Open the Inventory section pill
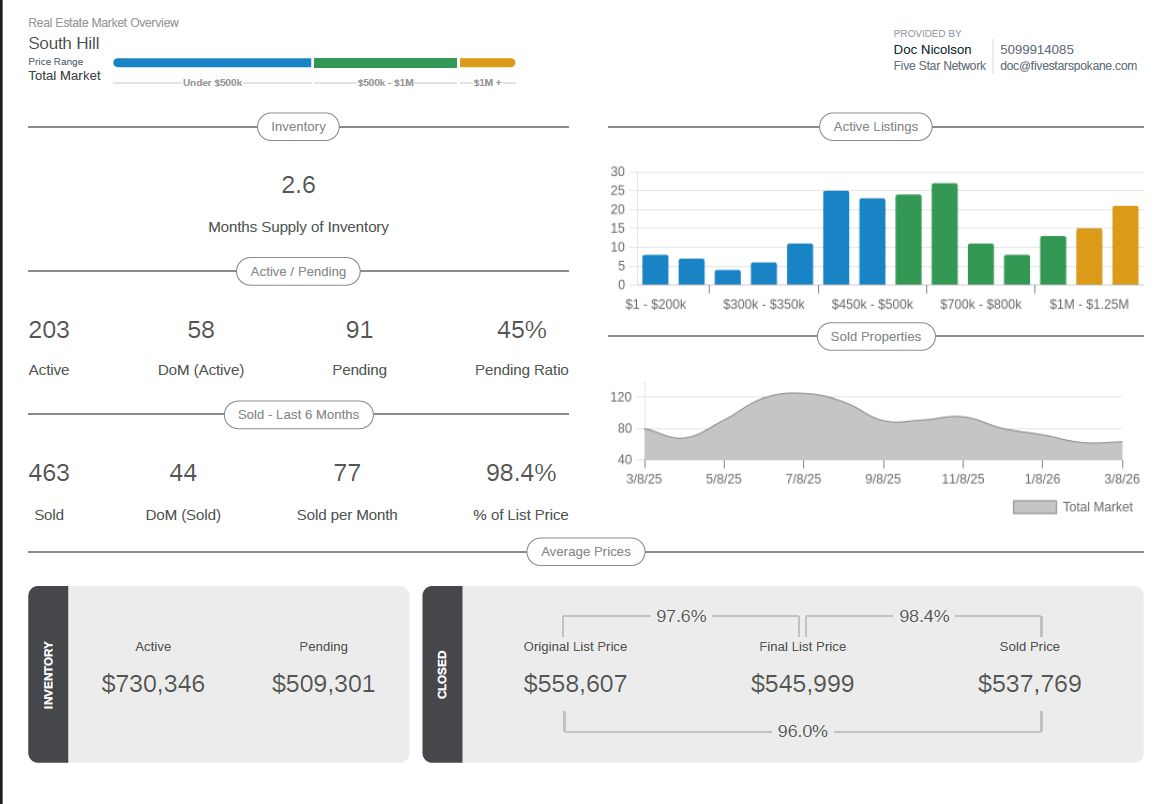The width and height of the screenshot is (1169, 804). pyautogui.click(x=298, y=126)
